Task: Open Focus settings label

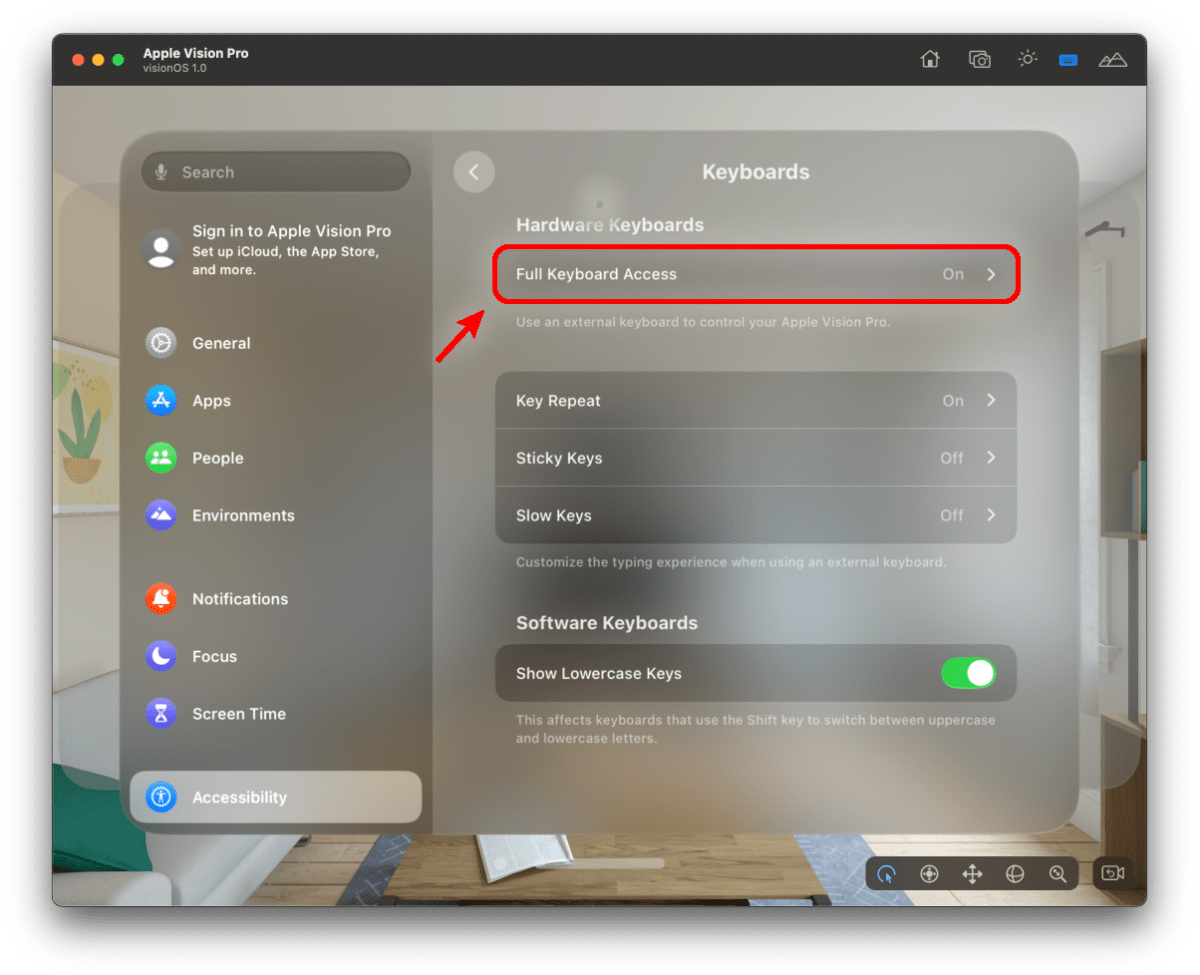Action: 215,657
